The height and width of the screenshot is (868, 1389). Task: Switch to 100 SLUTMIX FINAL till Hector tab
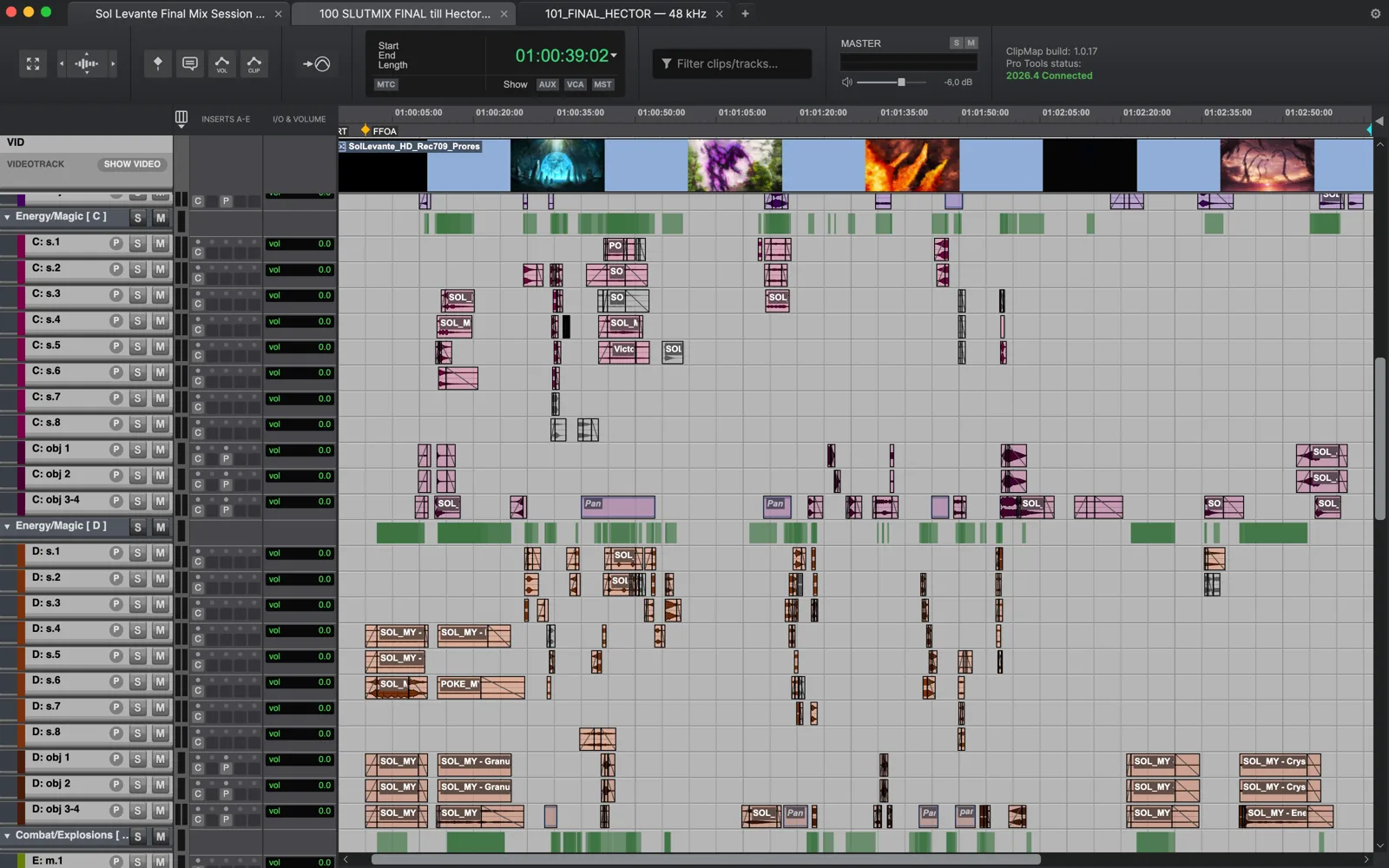(x=405, y=14)
